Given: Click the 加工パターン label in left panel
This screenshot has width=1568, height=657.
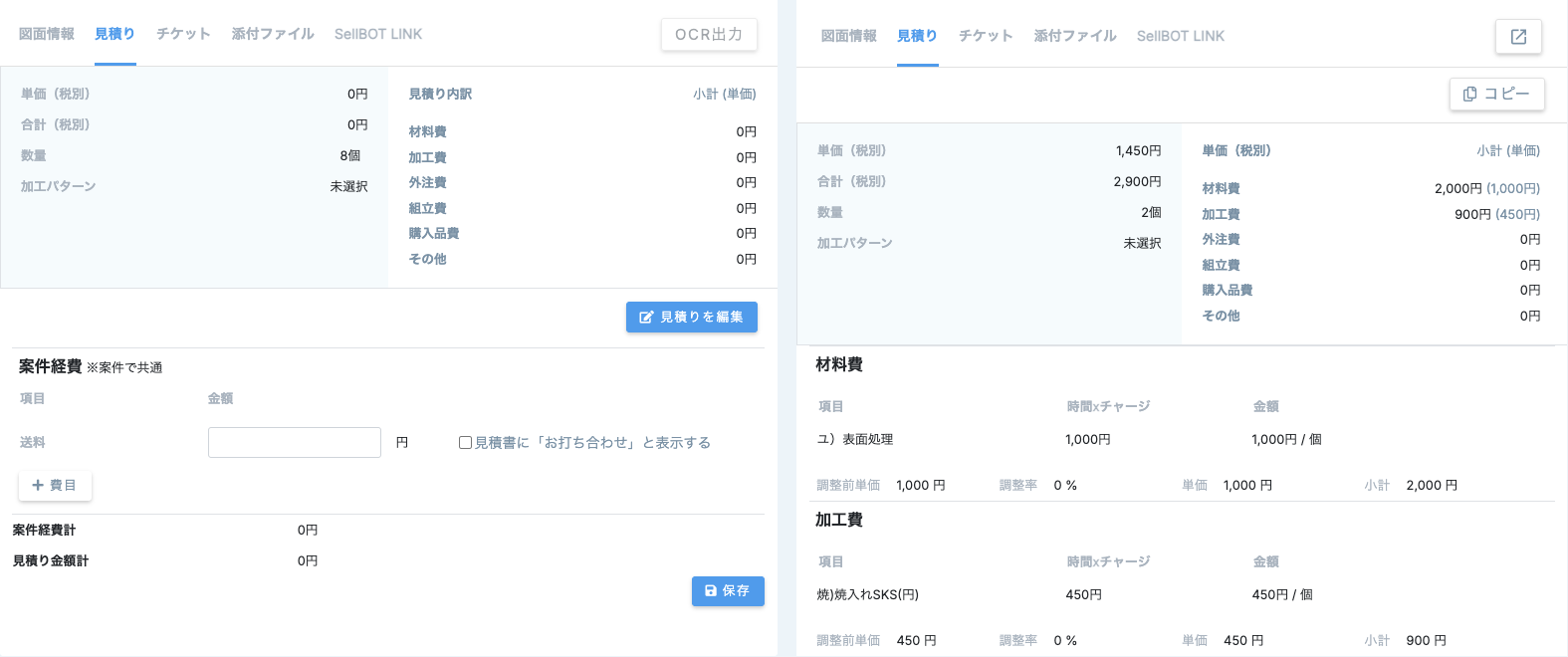Looking at the screenshot, I should [59, 186].
